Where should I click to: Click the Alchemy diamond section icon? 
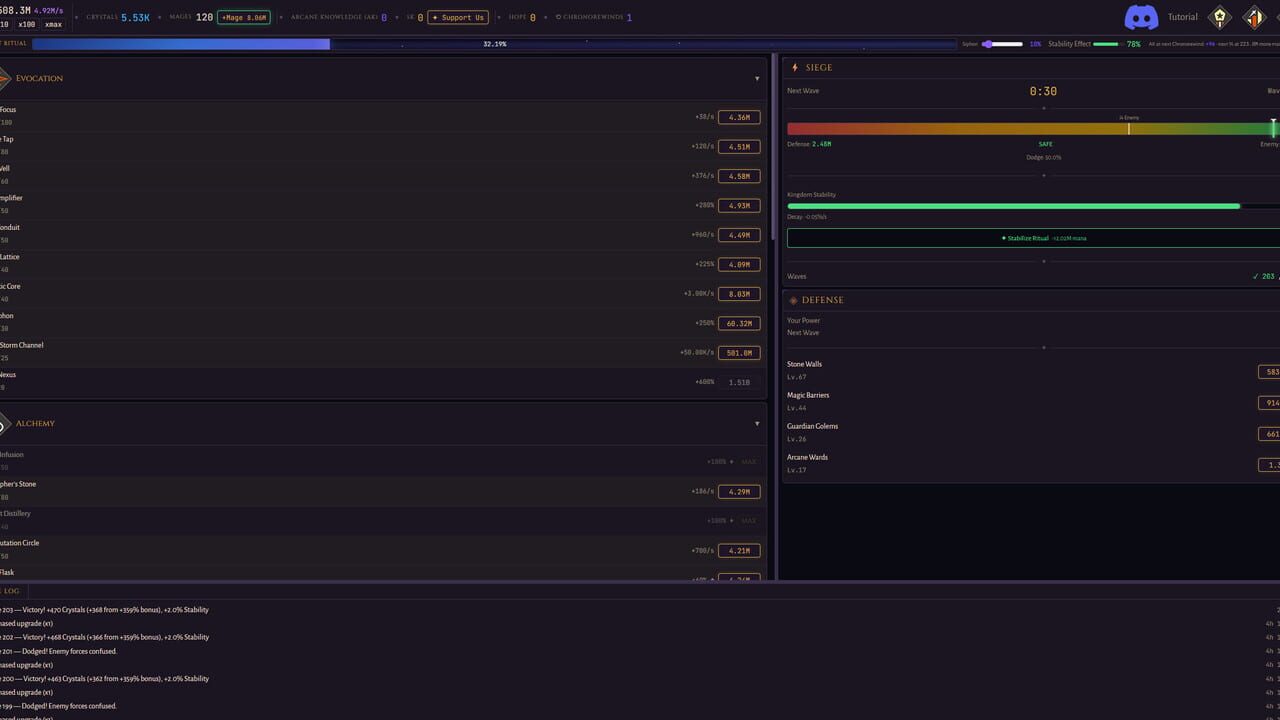point(3,424)
